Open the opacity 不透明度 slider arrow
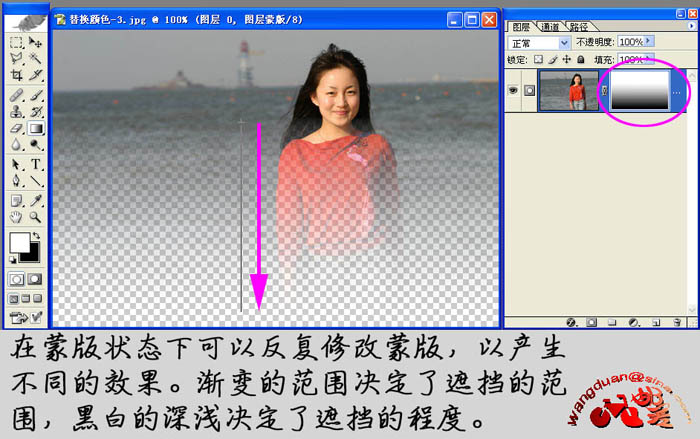 (x=650, y=42)
